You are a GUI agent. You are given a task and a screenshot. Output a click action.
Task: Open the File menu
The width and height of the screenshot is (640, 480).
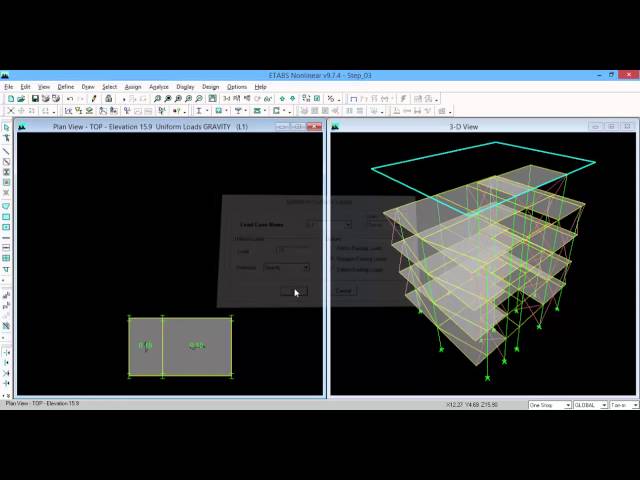tap(9, 87)
